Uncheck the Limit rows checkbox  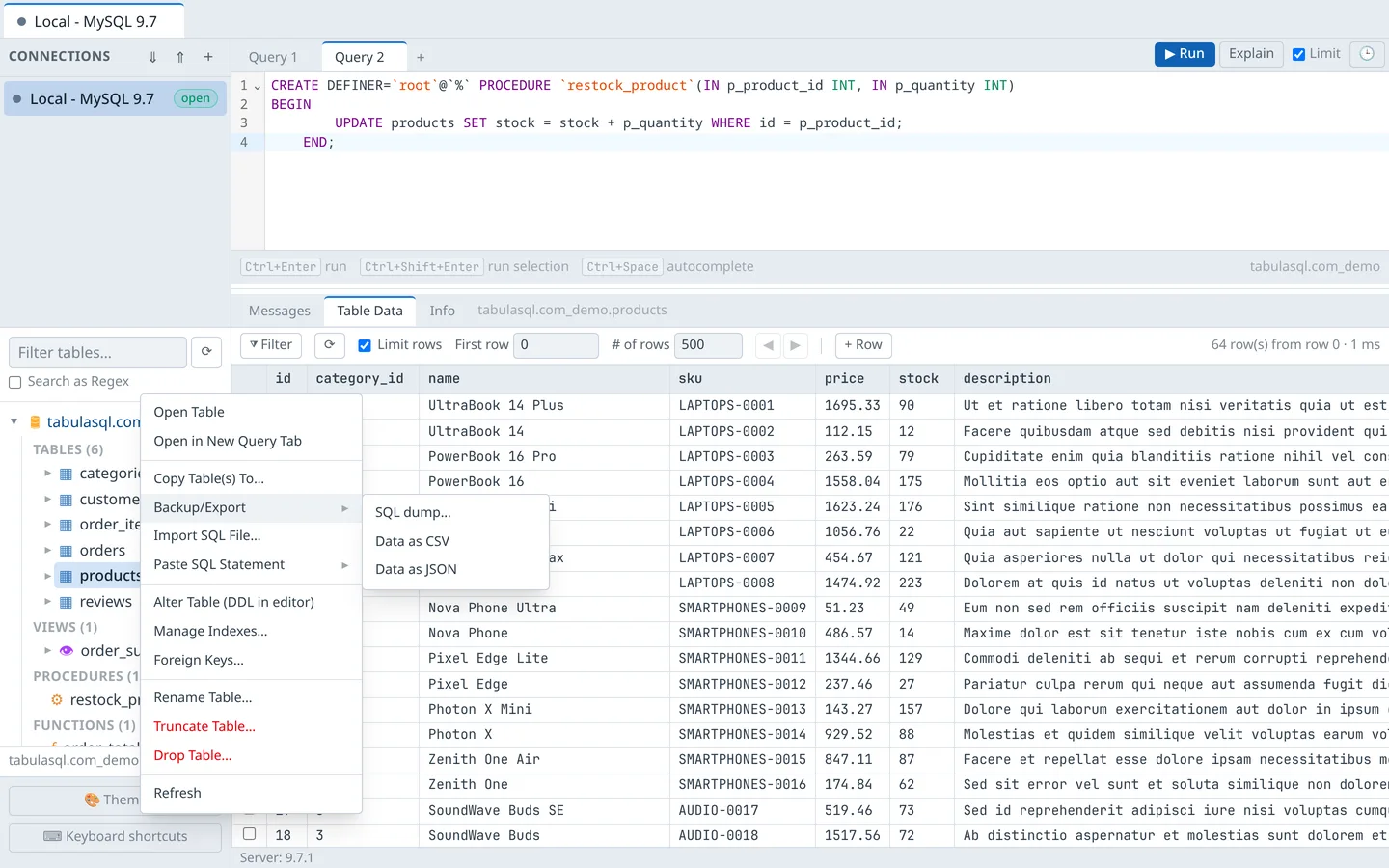pos(365,345)
